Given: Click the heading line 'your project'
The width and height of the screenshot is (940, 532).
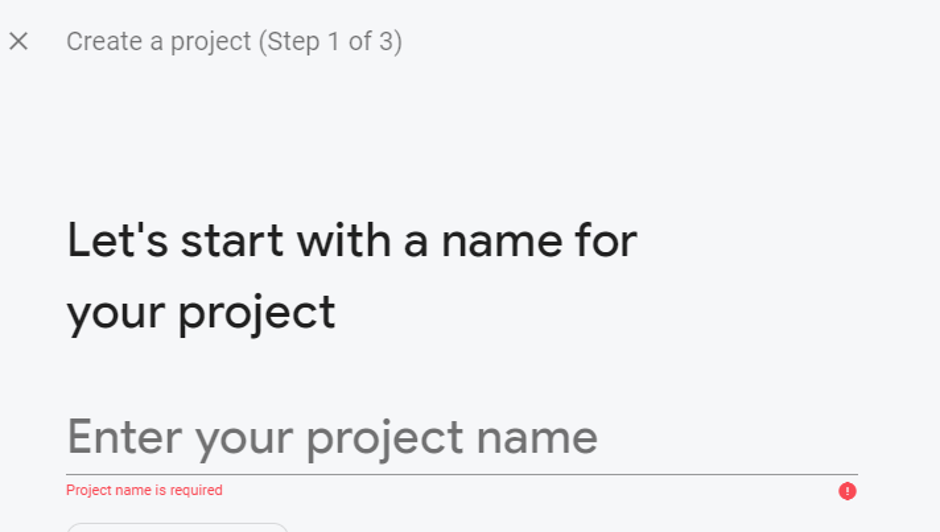Looking at the screenshot, I should pyautogui.click(x=201, y=313).
